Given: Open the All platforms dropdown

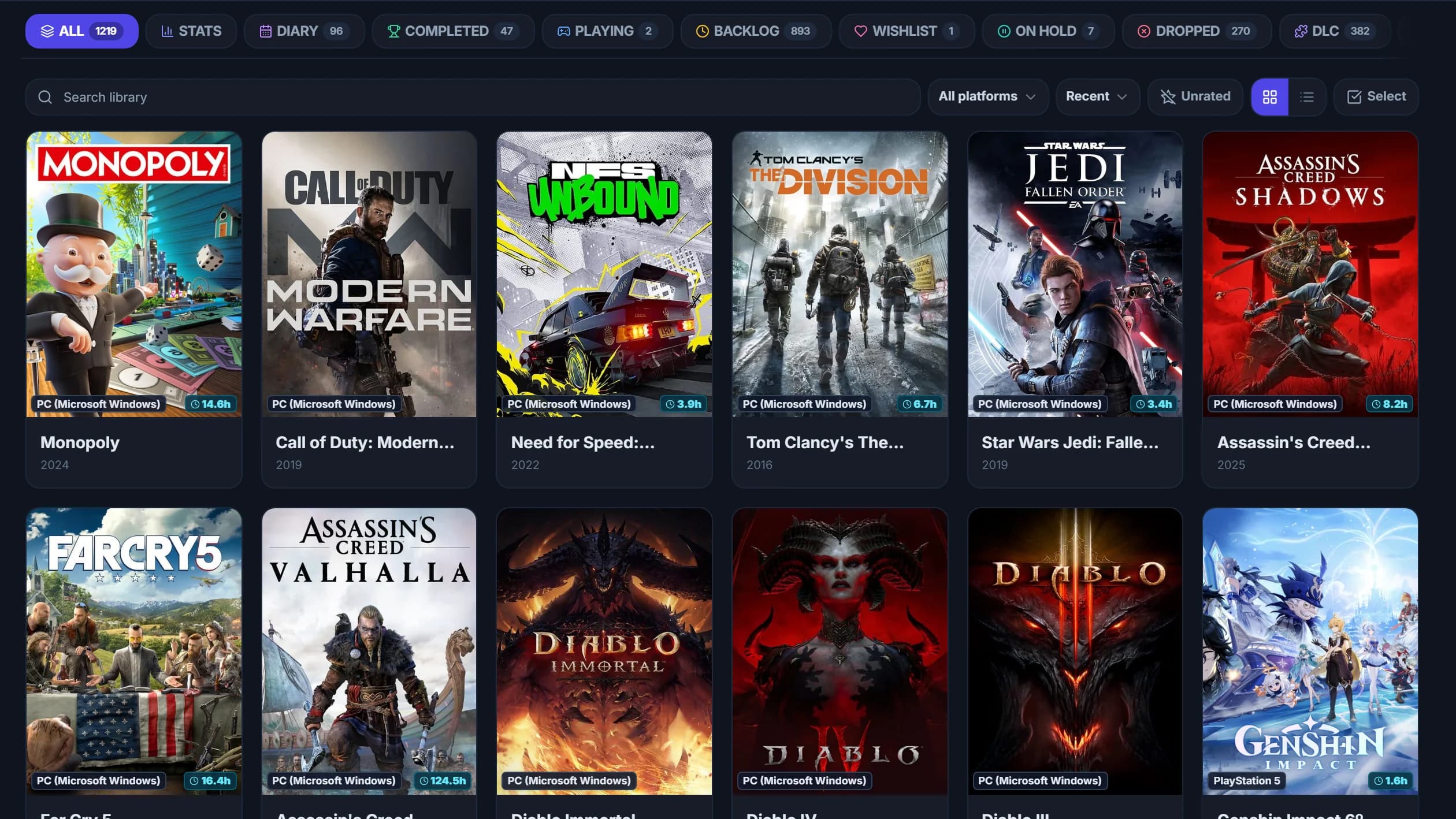Looking at the screenshot, I should click(x=987, y=96).
